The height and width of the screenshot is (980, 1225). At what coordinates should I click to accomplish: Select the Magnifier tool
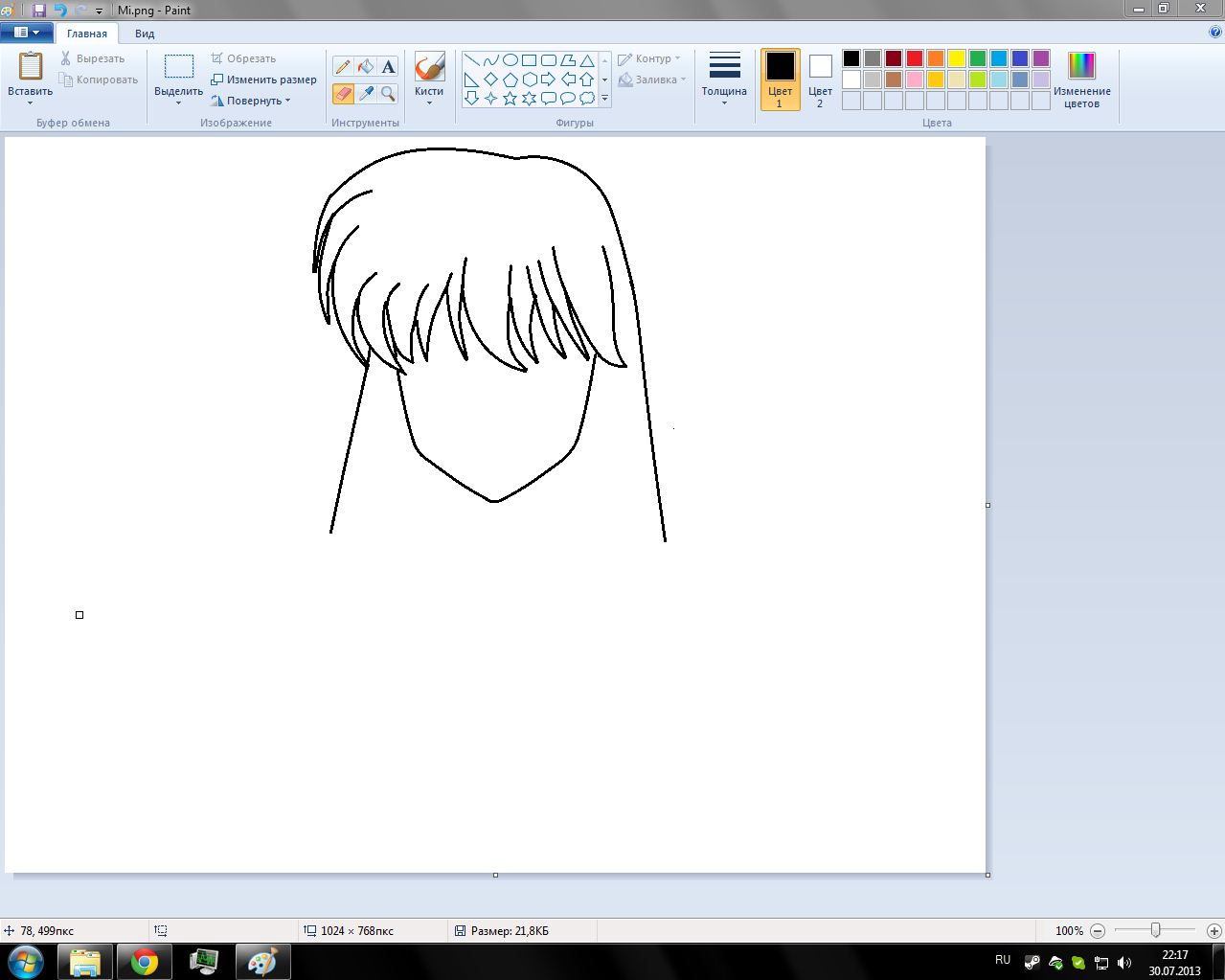(388, 94)
